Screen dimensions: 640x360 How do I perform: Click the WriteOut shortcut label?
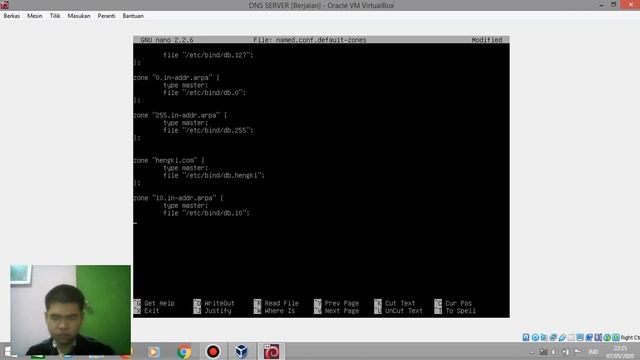[x=220, y=303]
